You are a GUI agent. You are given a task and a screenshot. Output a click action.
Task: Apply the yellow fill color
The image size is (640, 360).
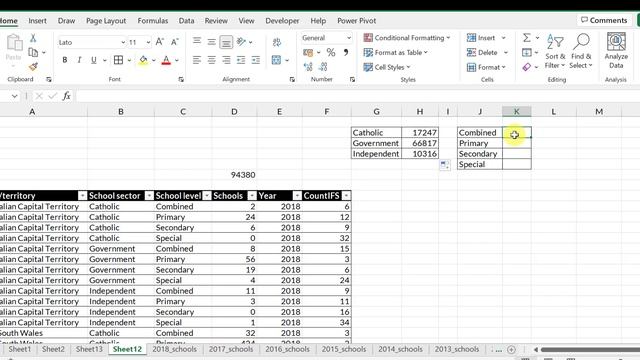point(143,60)
